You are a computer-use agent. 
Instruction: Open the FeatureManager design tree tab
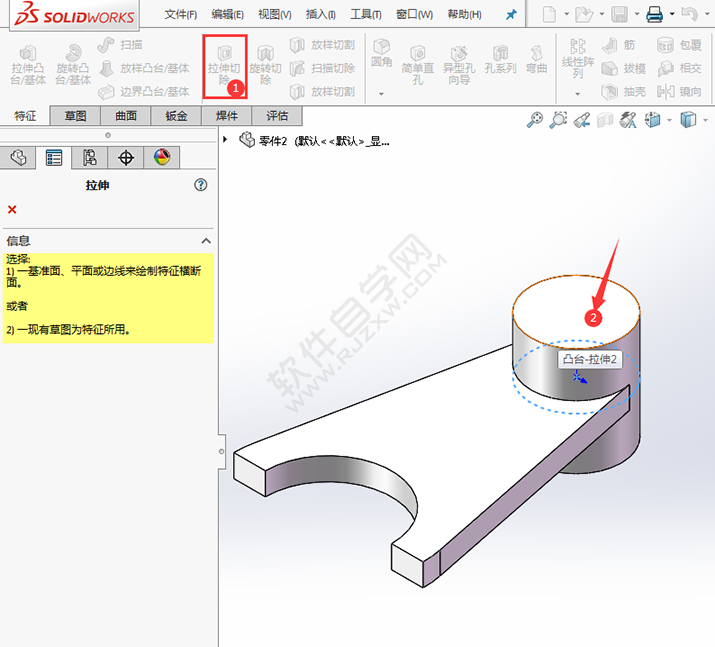18,158
